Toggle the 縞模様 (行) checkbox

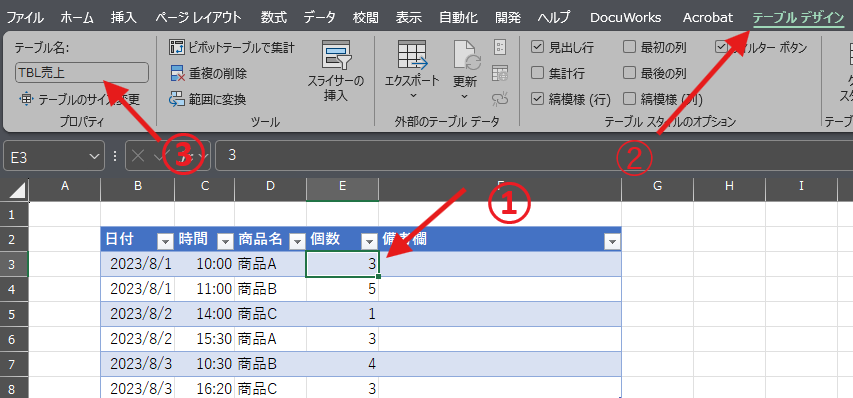tap(537, 99)
